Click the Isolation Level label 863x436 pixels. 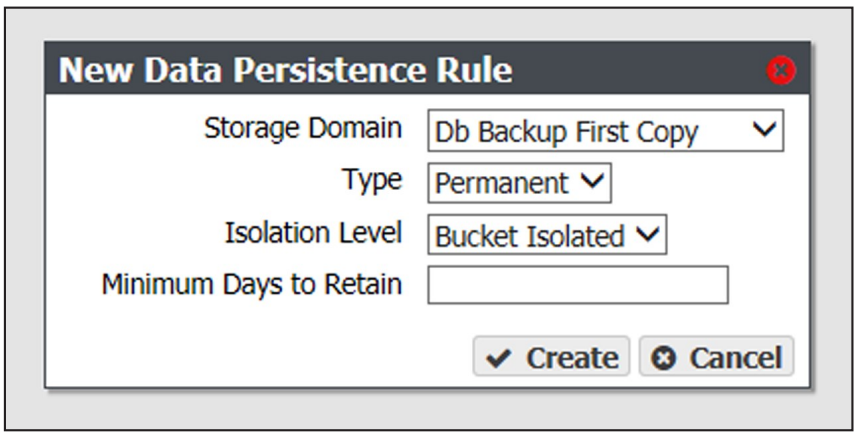pyautogui.click(x=313, y=232)
